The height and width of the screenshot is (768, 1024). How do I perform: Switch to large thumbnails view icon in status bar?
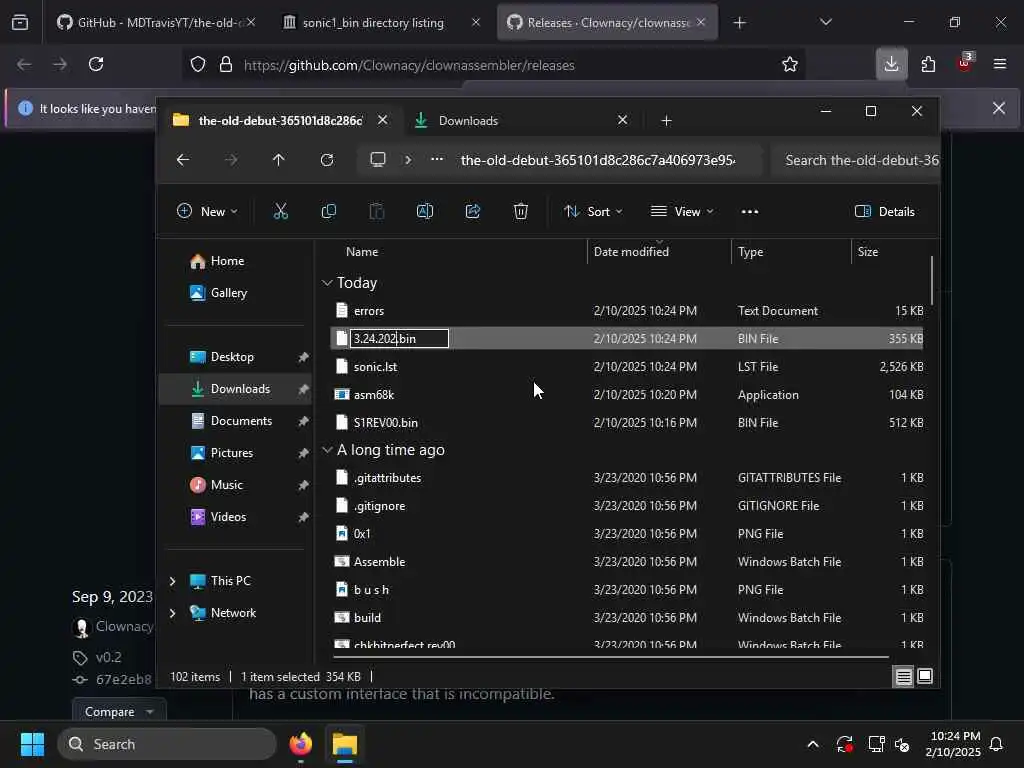point(925,677)
